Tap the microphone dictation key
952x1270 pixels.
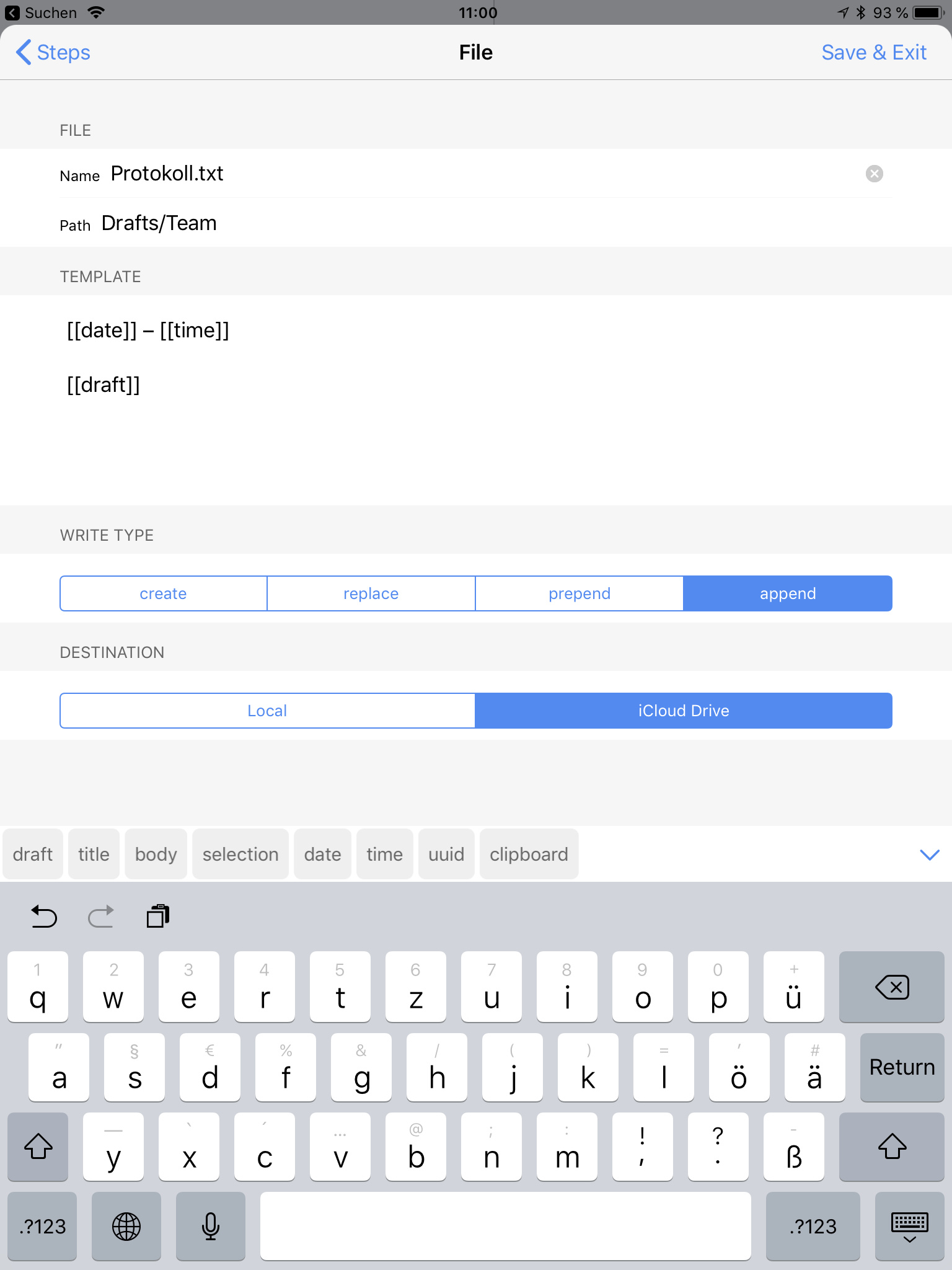(x=211, y=1226)
